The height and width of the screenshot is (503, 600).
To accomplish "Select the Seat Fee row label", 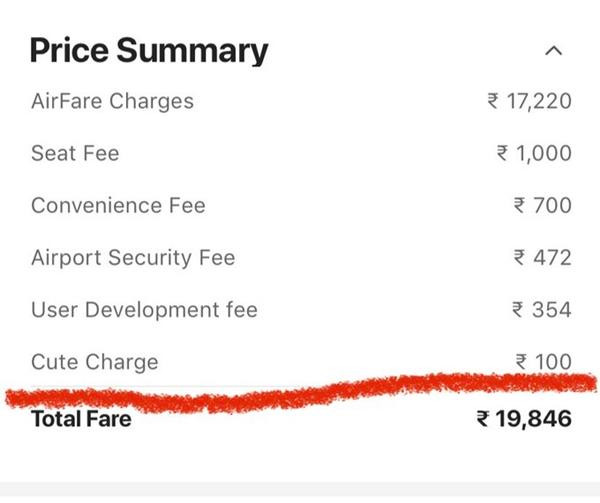I will pyautogui.click(x=75, y=153).
